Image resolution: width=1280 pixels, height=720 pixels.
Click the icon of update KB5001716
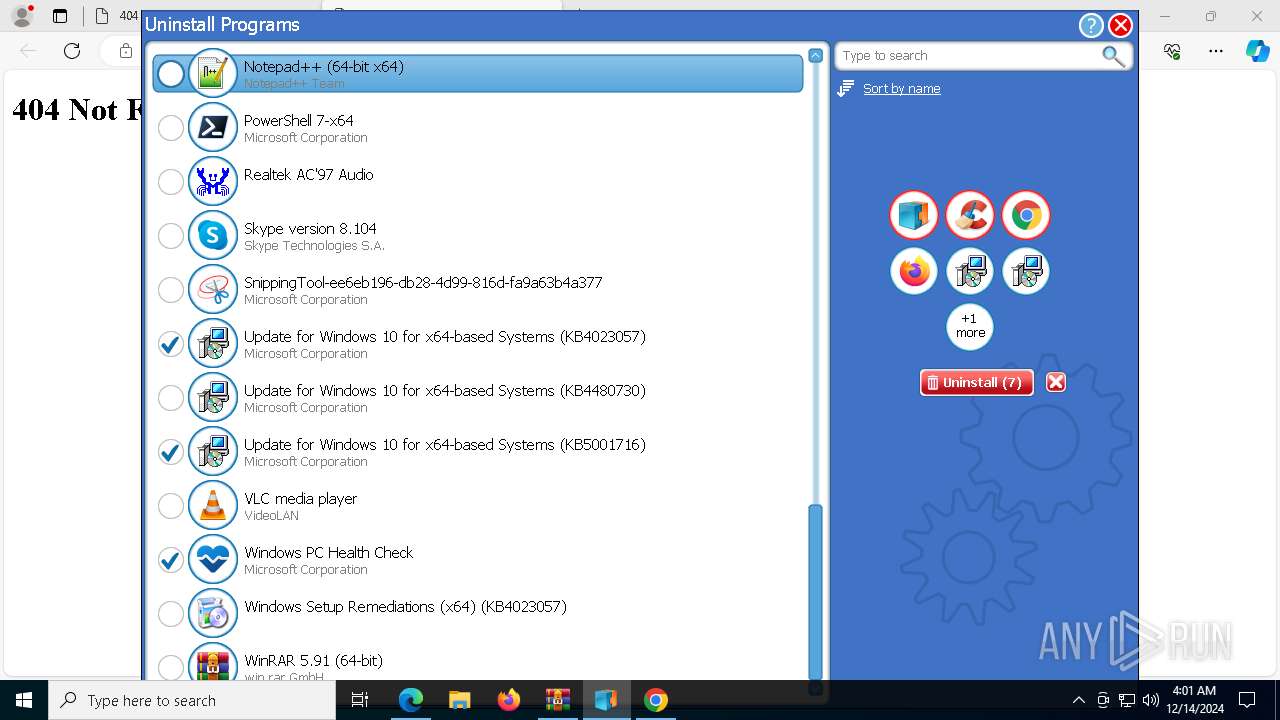(x=213, y=452)
